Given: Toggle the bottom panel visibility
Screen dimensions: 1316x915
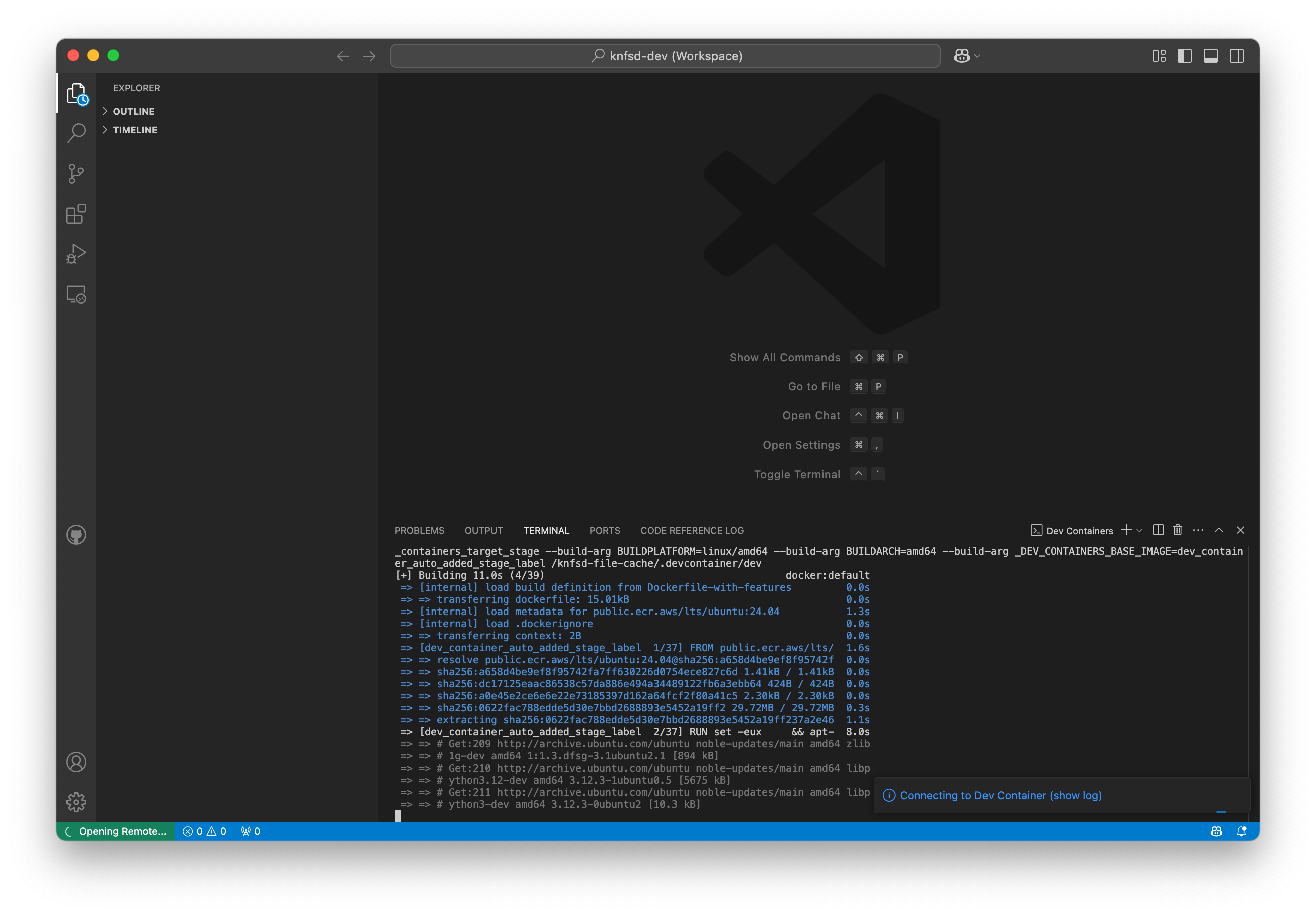Looking at the screenshot, I should (x=1210, y=56).
